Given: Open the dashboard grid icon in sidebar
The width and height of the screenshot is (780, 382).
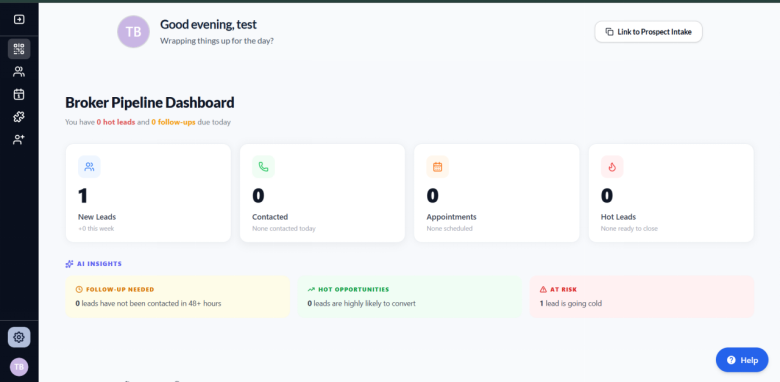Looking at the screenshot, I should (19, 49).
